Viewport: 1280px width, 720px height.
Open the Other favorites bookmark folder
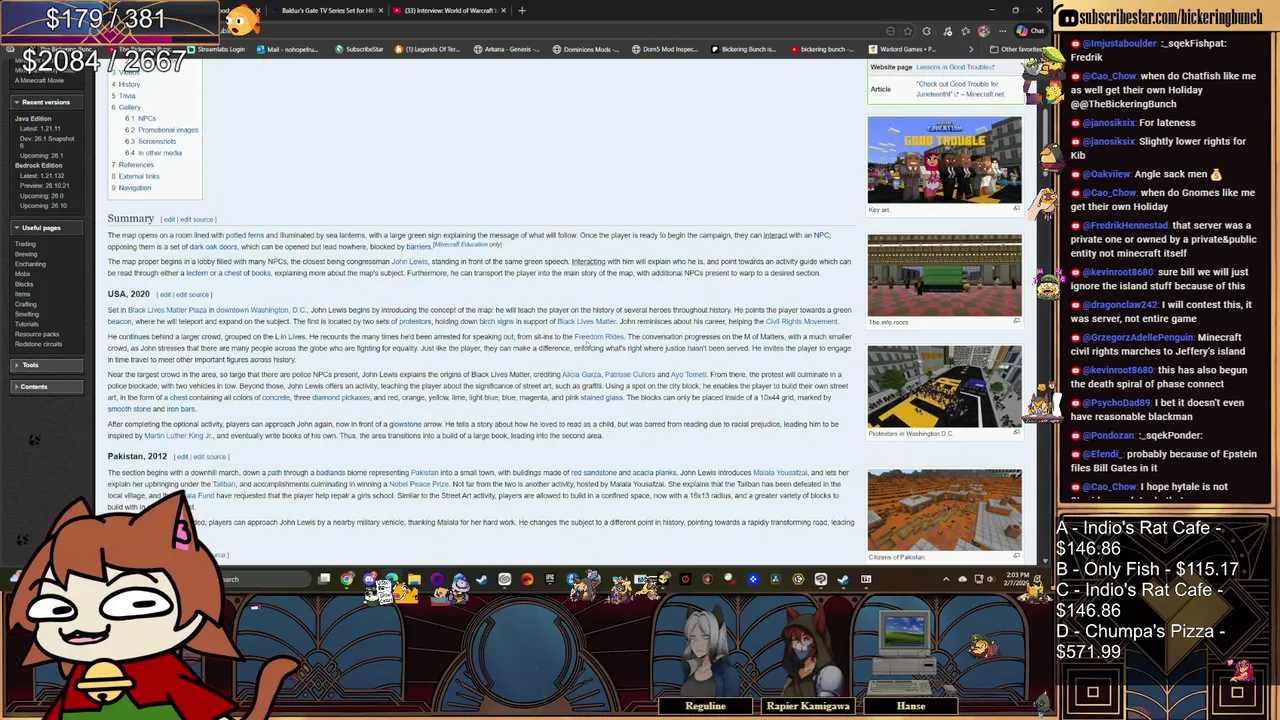pyautogui.click(x=1016, y=49)
